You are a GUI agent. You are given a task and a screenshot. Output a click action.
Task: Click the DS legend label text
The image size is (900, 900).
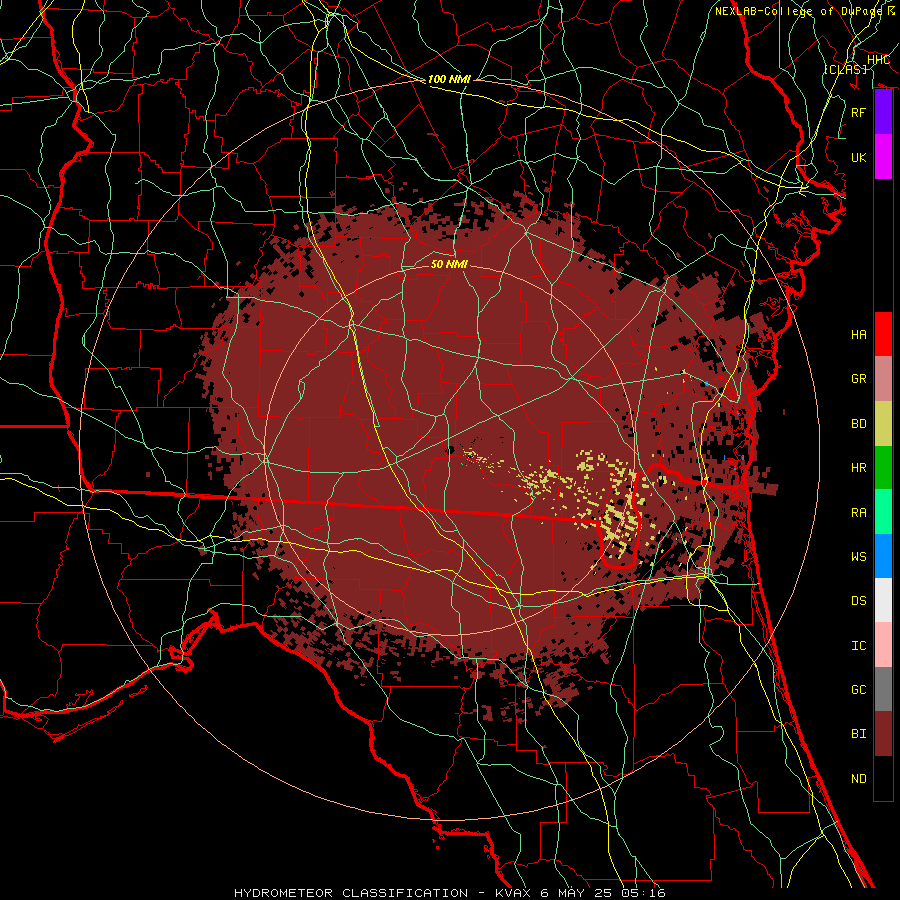(859, 600)
